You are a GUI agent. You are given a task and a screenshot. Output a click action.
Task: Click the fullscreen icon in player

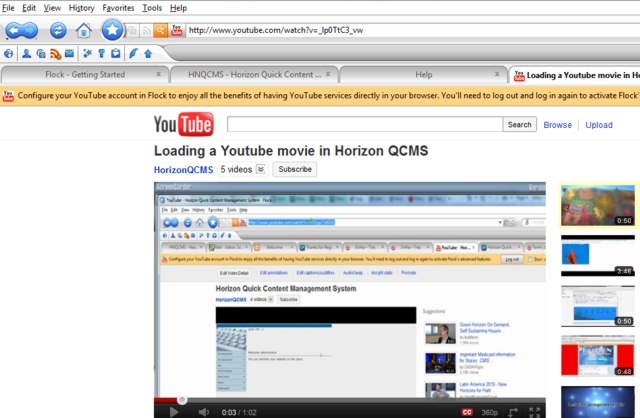[x=534, y=412]
